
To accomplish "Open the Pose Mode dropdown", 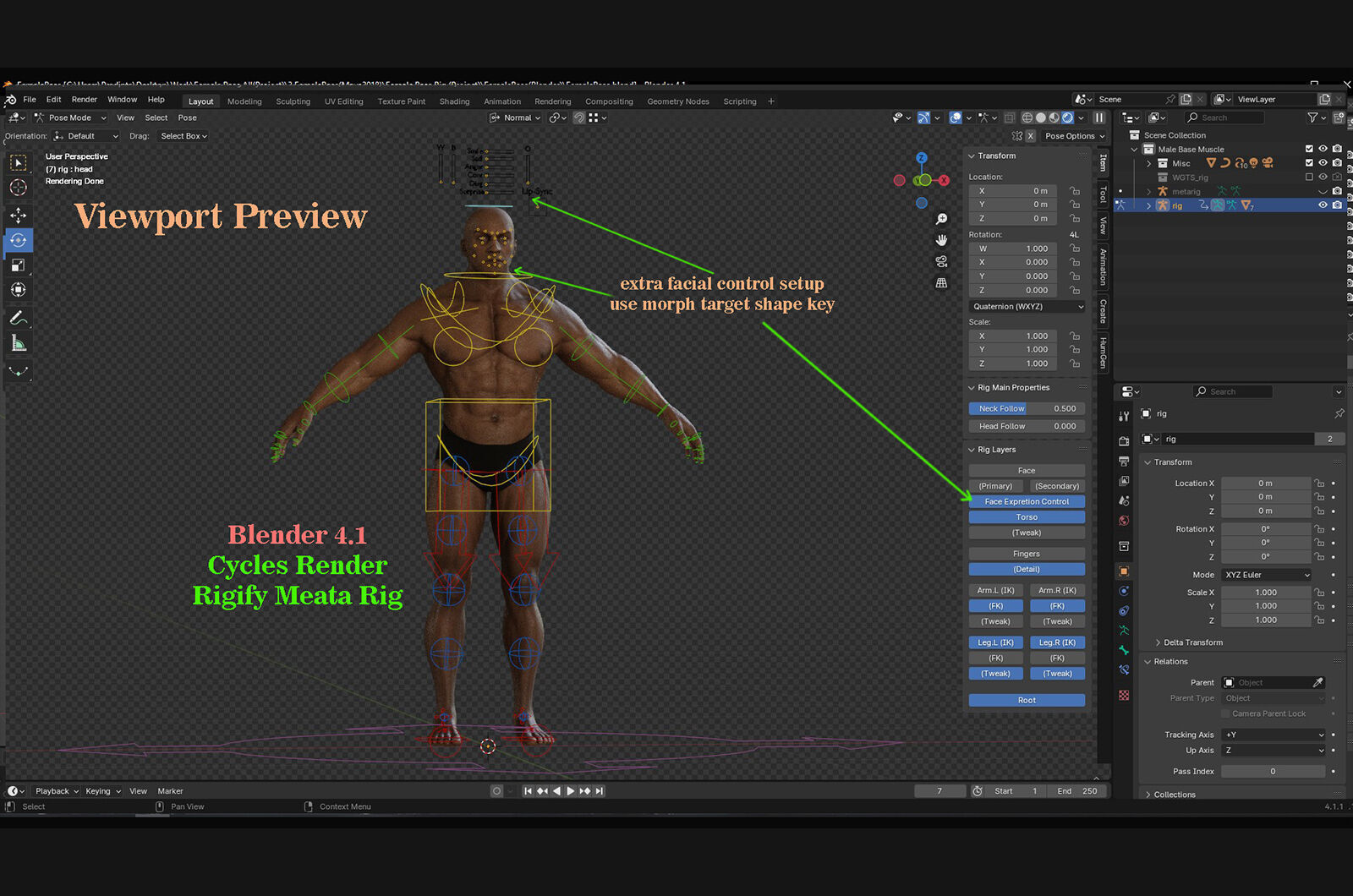I will 70,117.
